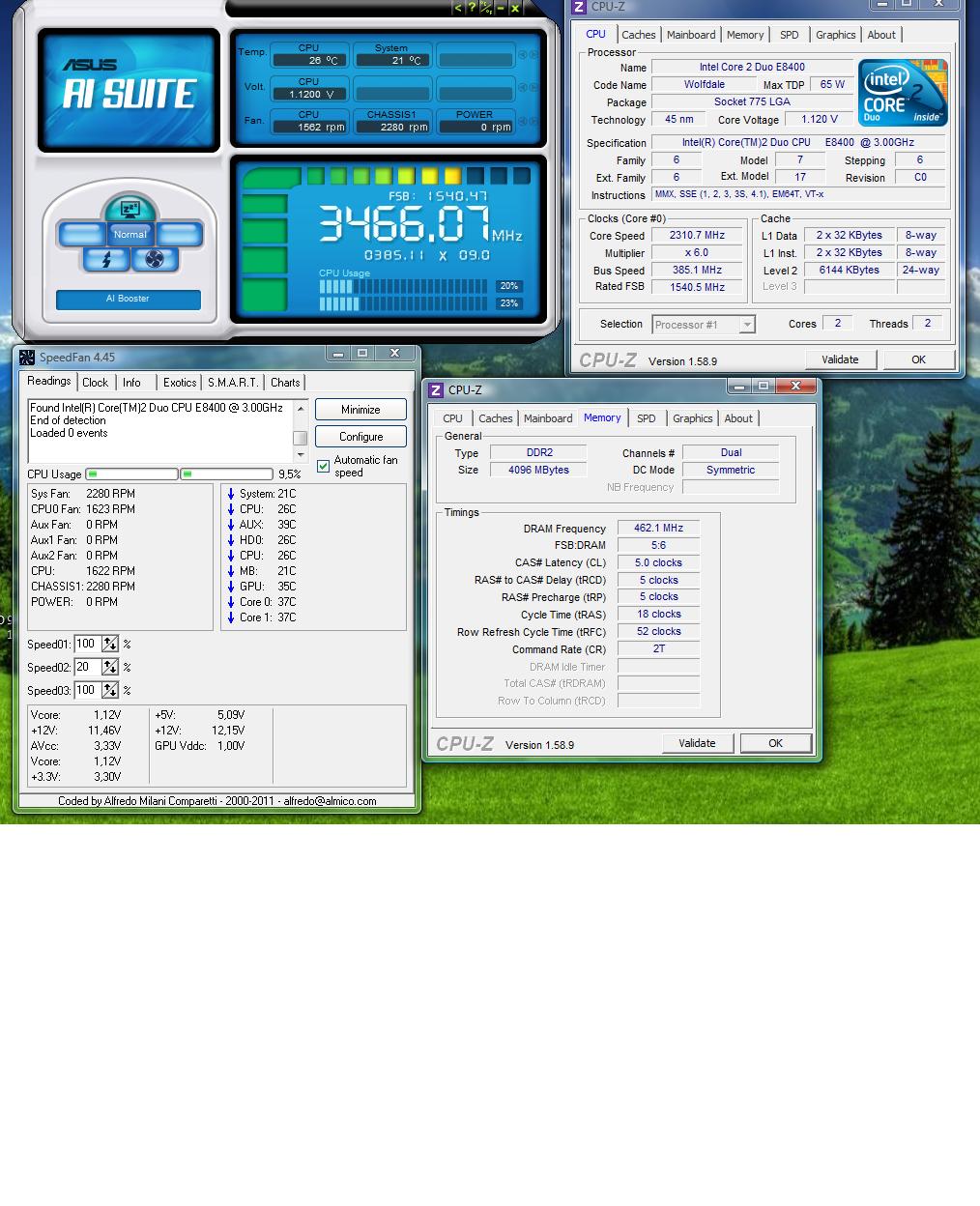Screen dimensions: 980x1206
Task: Open the Graphics tab in the CPU-Z CPU window
Action: point(836,35)
